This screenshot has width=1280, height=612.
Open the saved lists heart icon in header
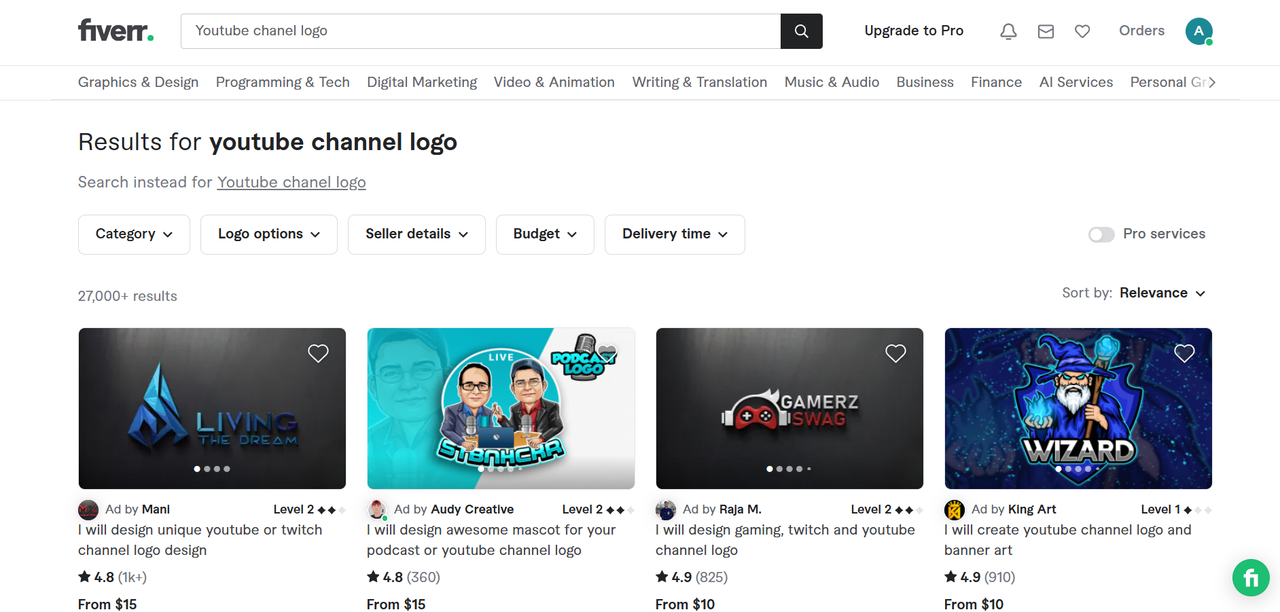[1082, 31]
